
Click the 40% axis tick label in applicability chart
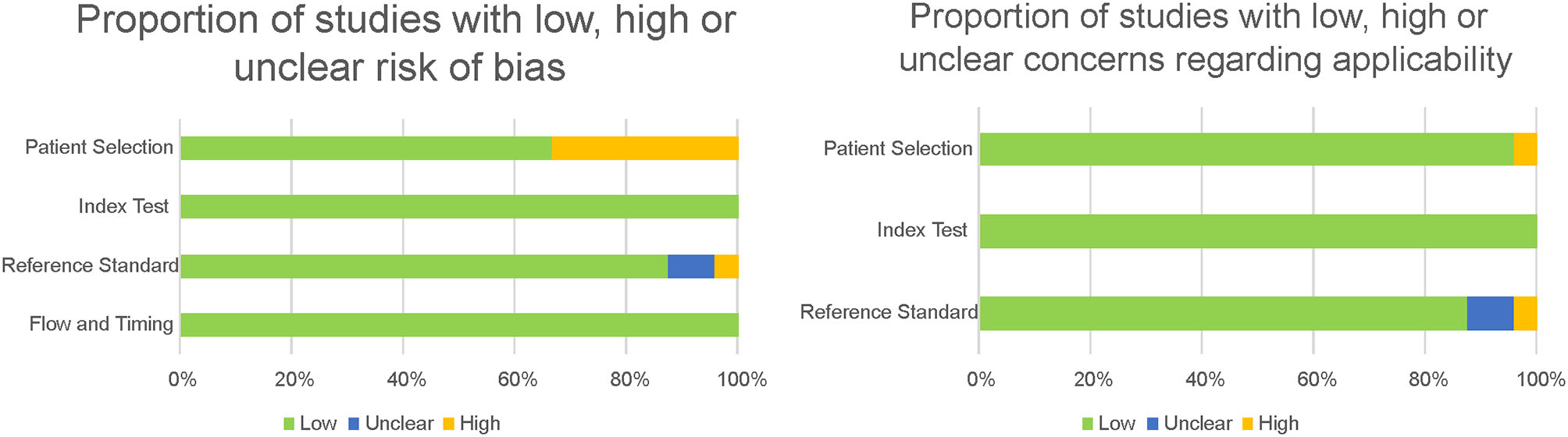(x=1205, y=380)
